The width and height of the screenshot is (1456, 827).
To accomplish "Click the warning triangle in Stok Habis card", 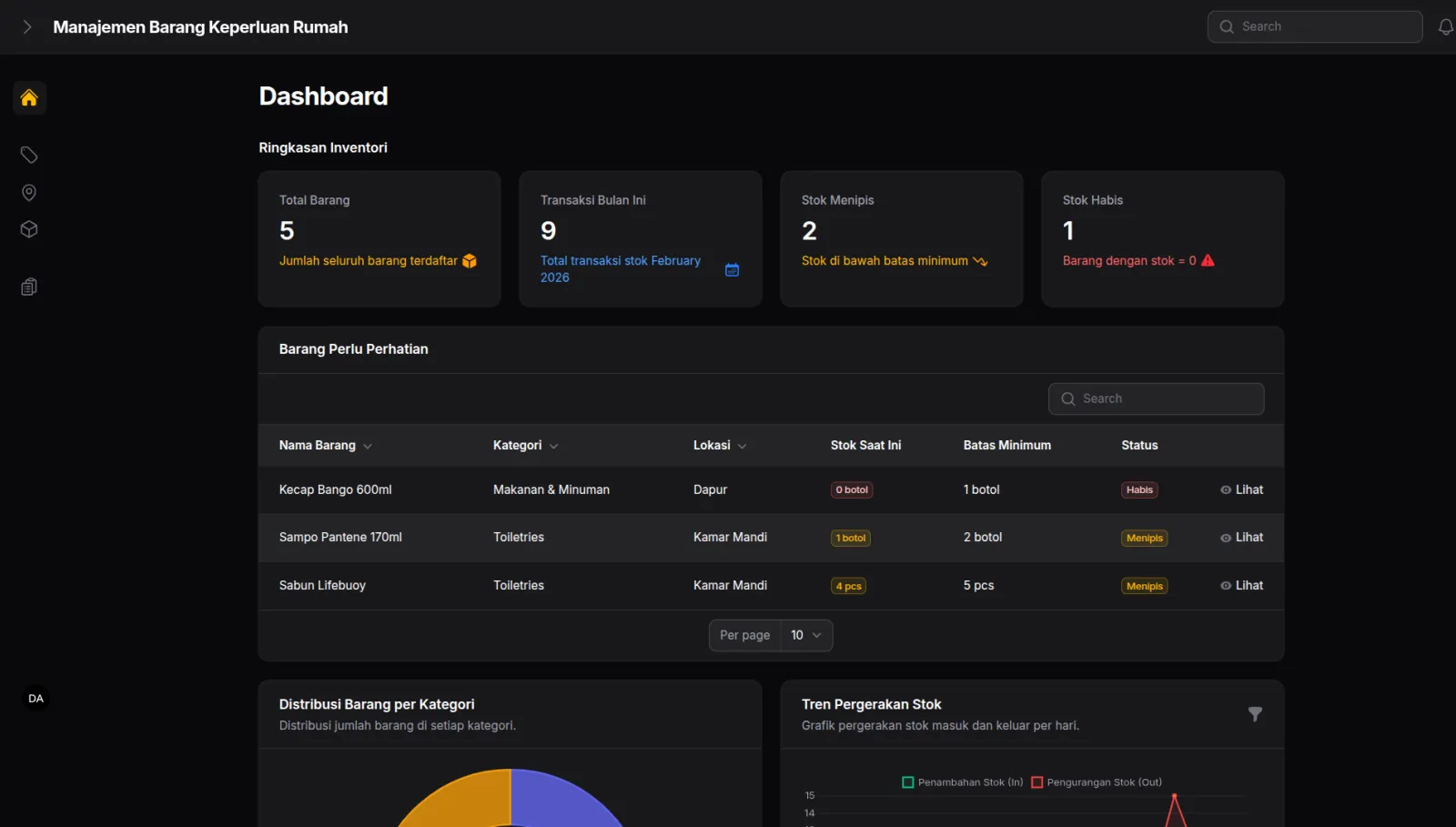I will [x=1208, y=260].
